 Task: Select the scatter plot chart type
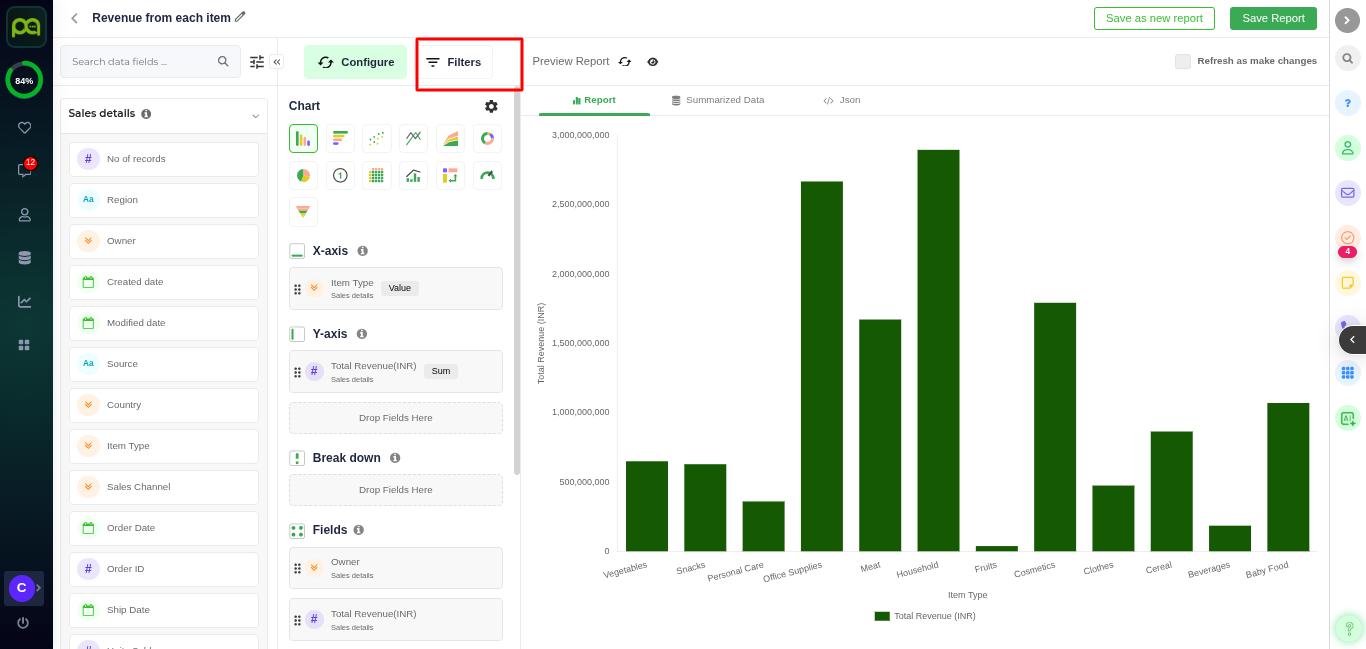(x=377, y=139)
